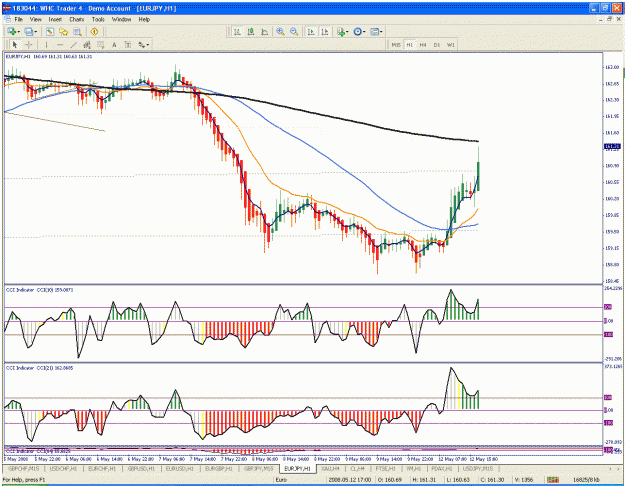Switch timeframe to W1
Viewport: 625px width, 486px height.
click(x=451, y=45)
